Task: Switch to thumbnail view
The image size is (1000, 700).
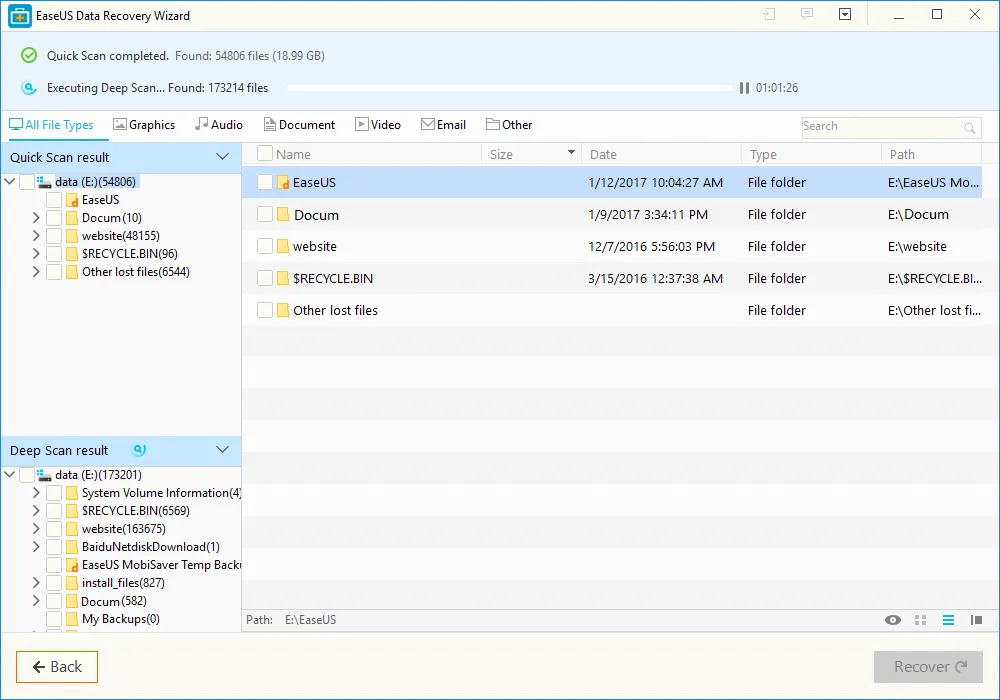Action: click(920, 620)
